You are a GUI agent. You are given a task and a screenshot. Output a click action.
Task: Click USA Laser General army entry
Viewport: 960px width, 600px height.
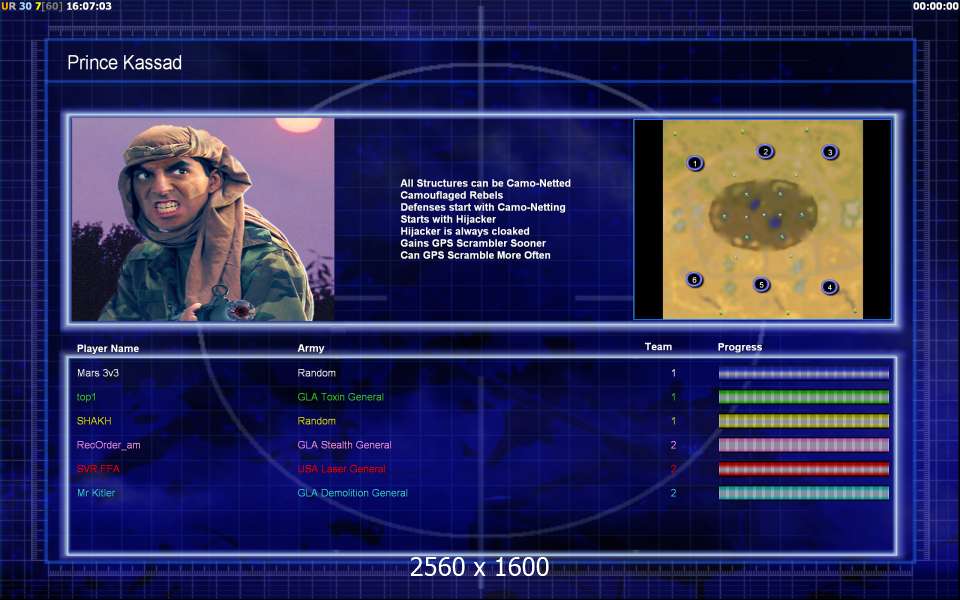(x=342, y=469)
